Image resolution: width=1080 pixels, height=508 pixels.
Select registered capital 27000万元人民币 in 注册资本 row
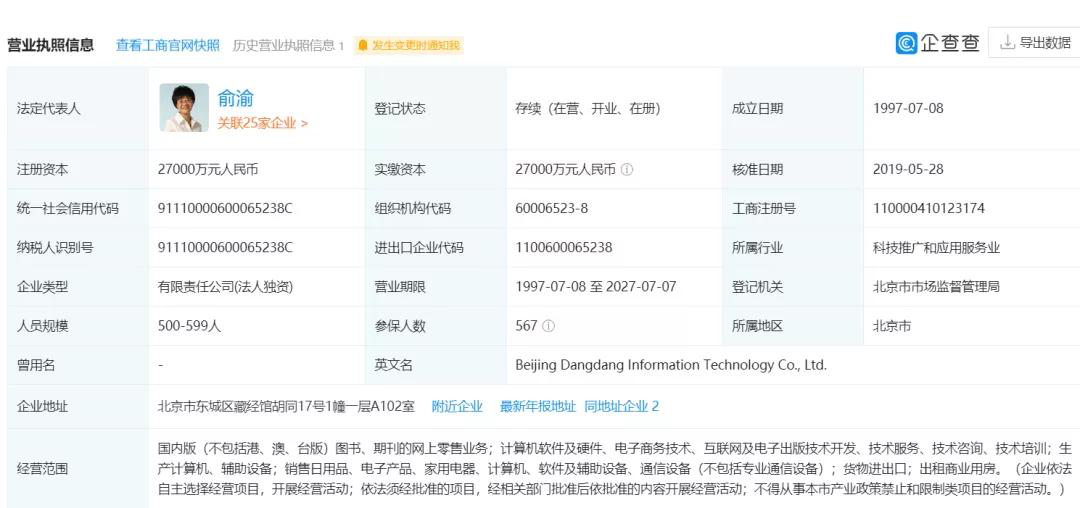coord(208,169)
